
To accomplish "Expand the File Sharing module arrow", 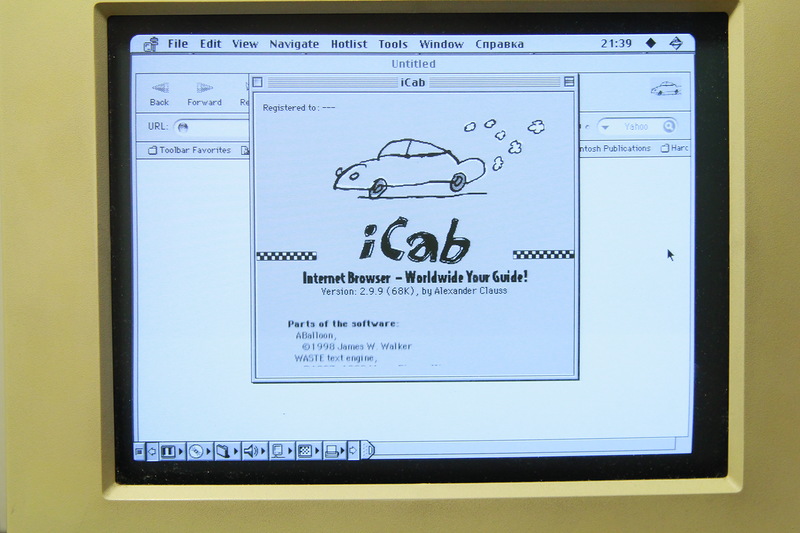I will (x=236, y=451).
